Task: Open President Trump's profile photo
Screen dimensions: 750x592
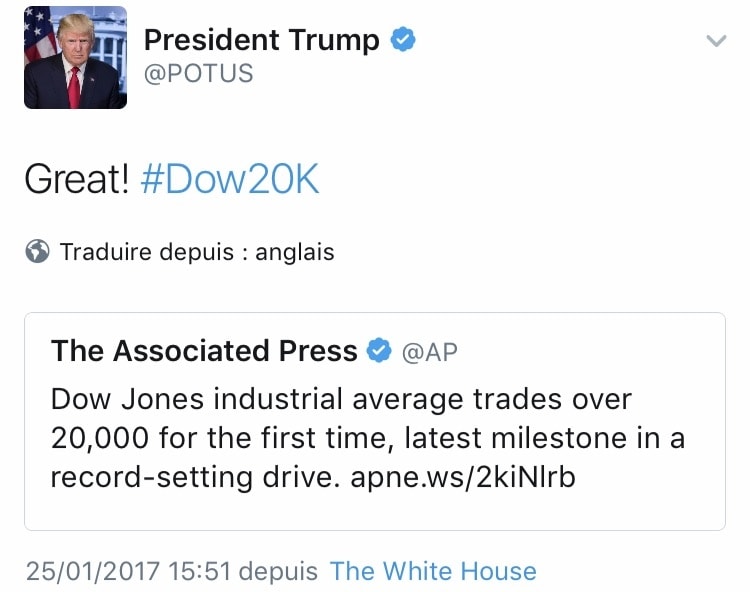Action: click(75, 57)
